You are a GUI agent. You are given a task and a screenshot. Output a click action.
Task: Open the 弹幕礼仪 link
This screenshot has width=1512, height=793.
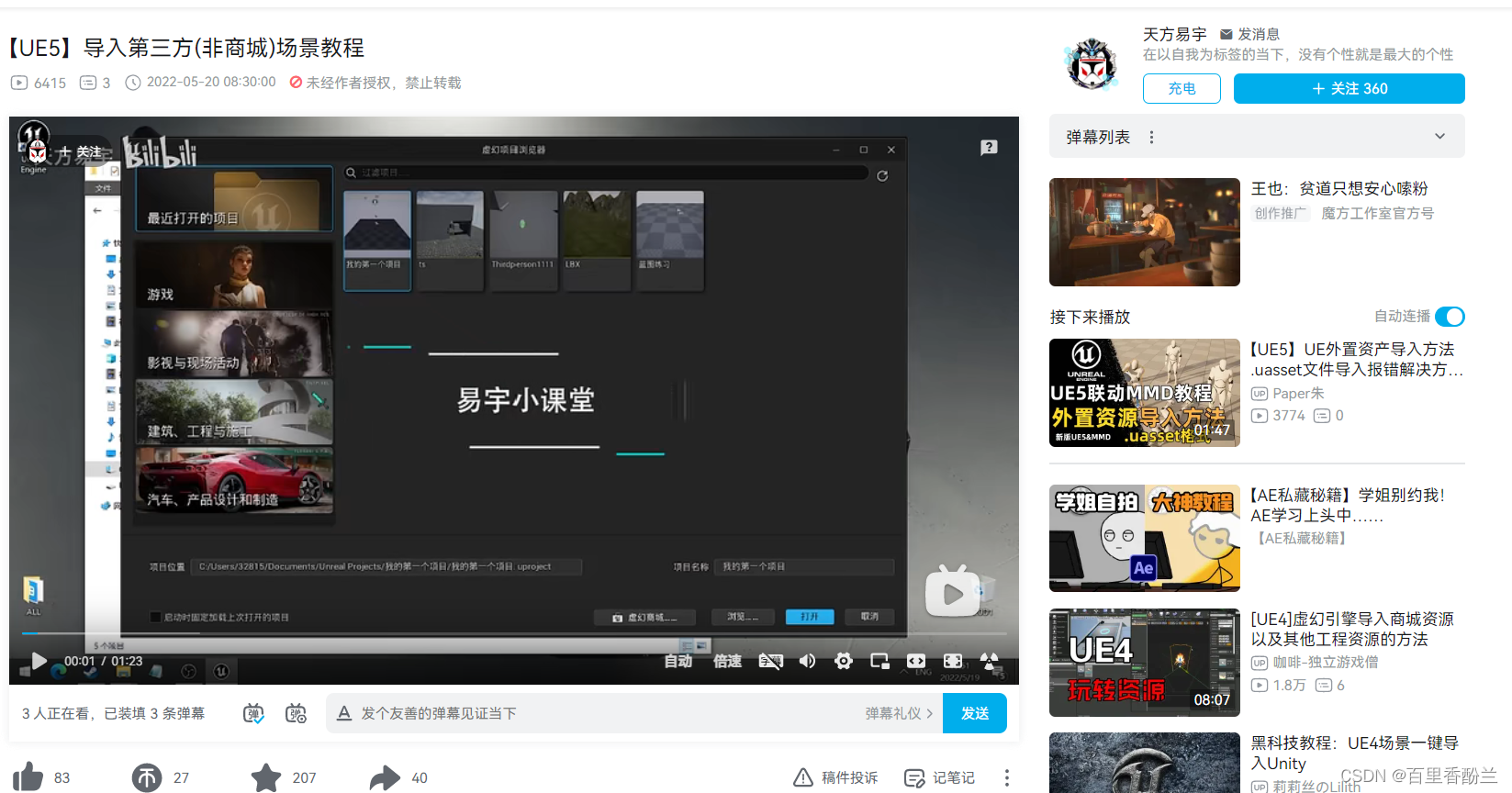pyautogui.click(x=899, y=713)
